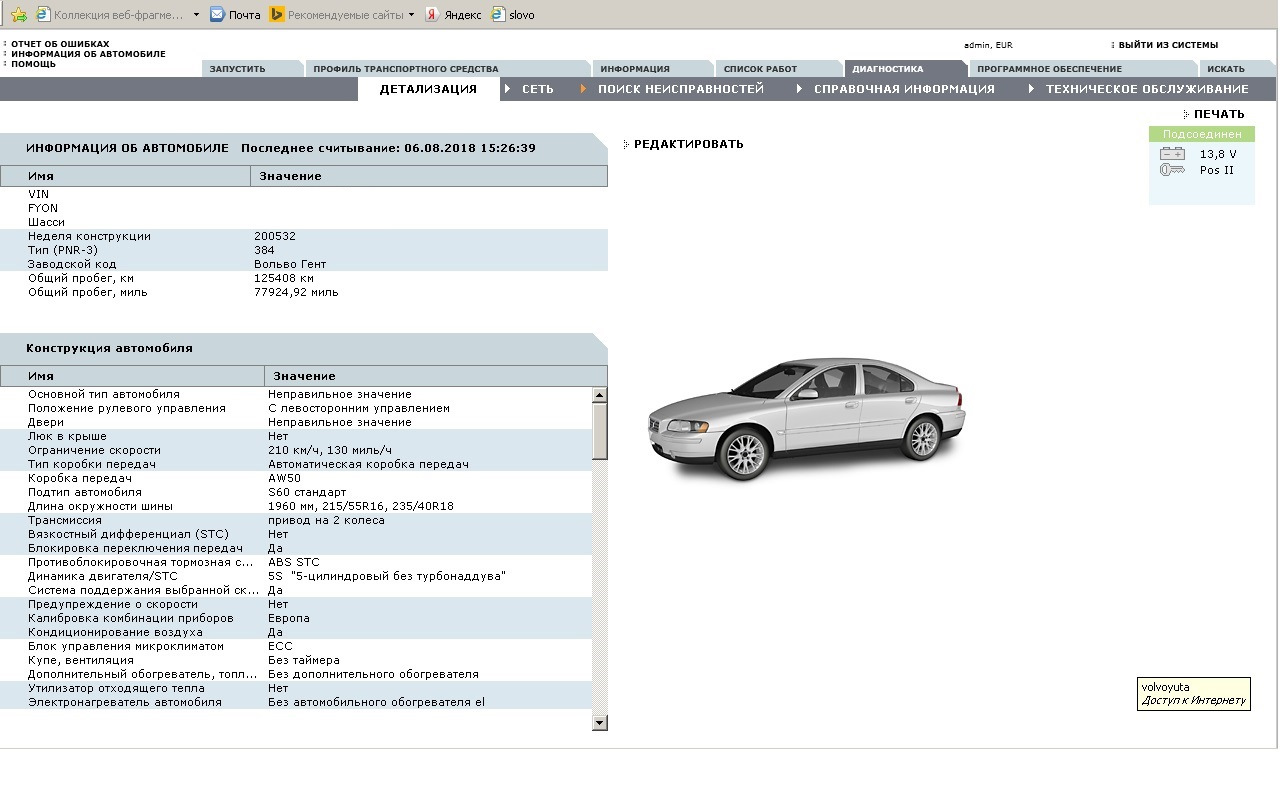Click the Европа calibration value

coord(289,618)
